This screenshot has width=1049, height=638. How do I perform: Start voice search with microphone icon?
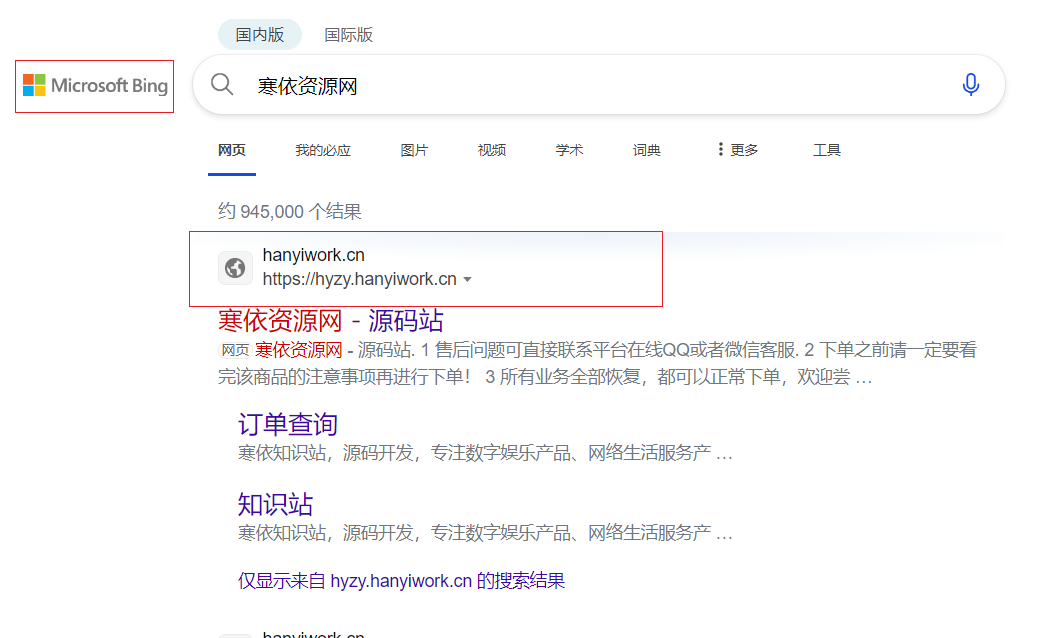click(x=971, y=85)
